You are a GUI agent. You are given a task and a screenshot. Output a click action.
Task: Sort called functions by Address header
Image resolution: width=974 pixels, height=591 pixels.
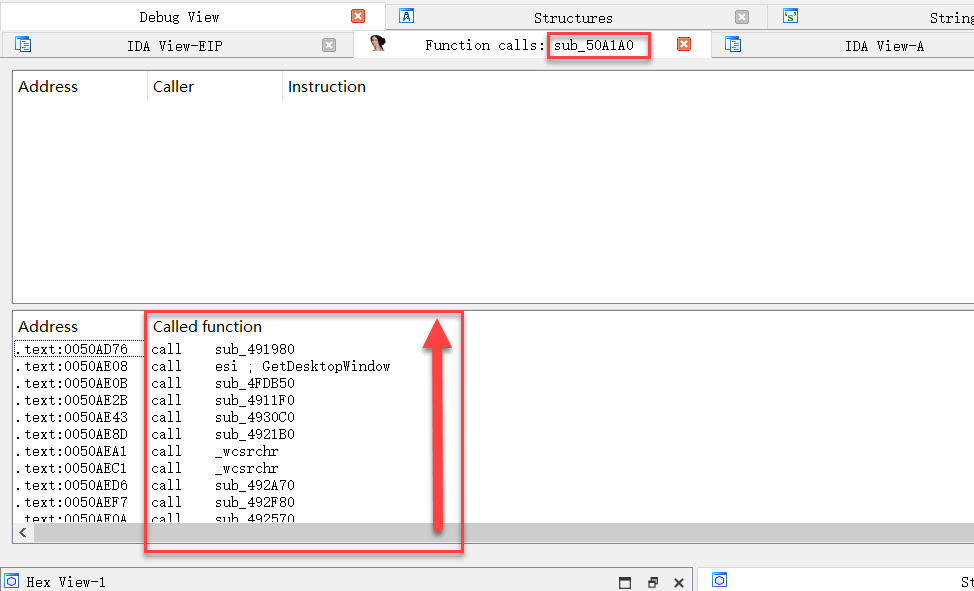[48, 326]
